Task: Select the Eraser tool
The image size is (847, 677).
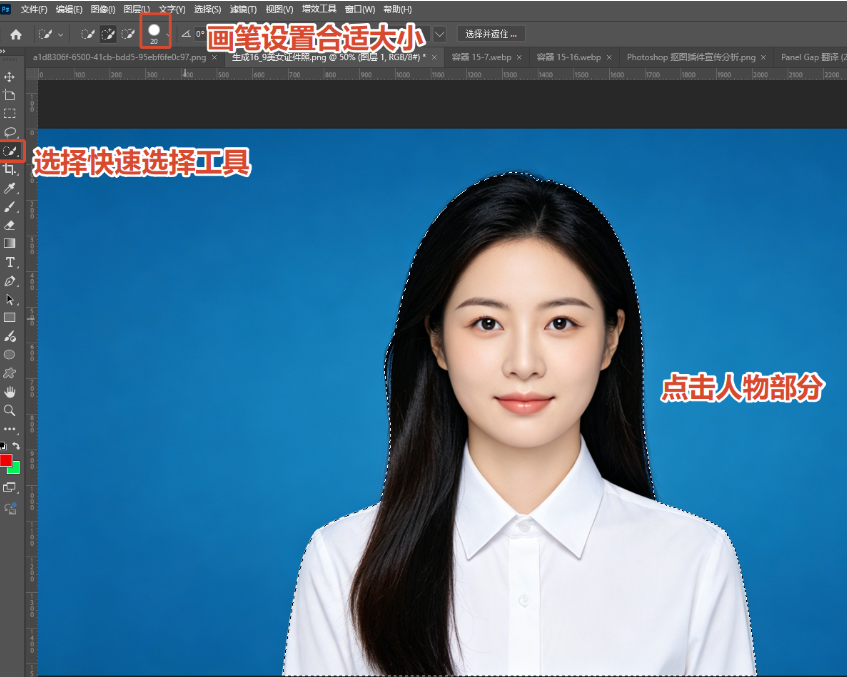Action: 10,225
